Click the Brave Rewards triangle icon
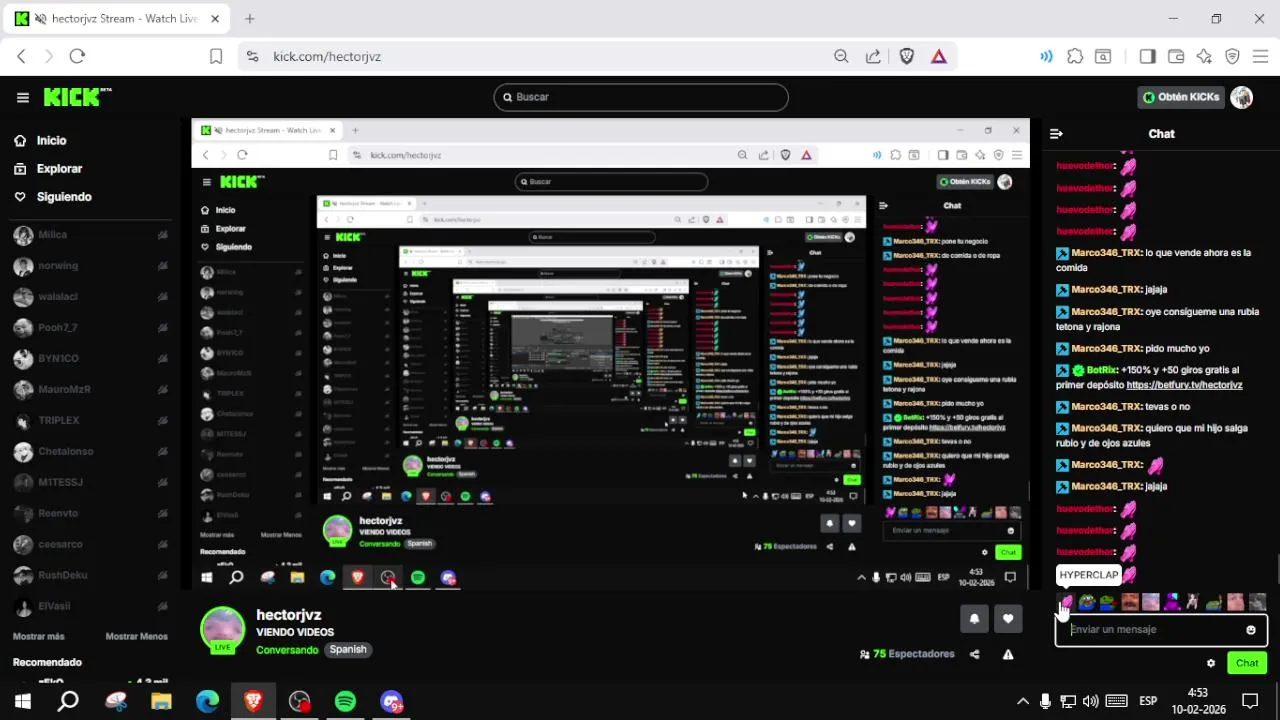The image size is (1280, 720). [x=939, y=57]
